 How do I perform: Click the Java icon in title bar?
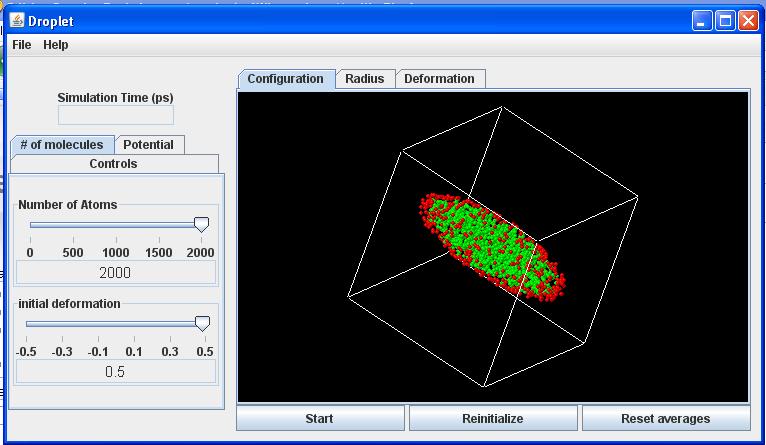pos(16,21)
